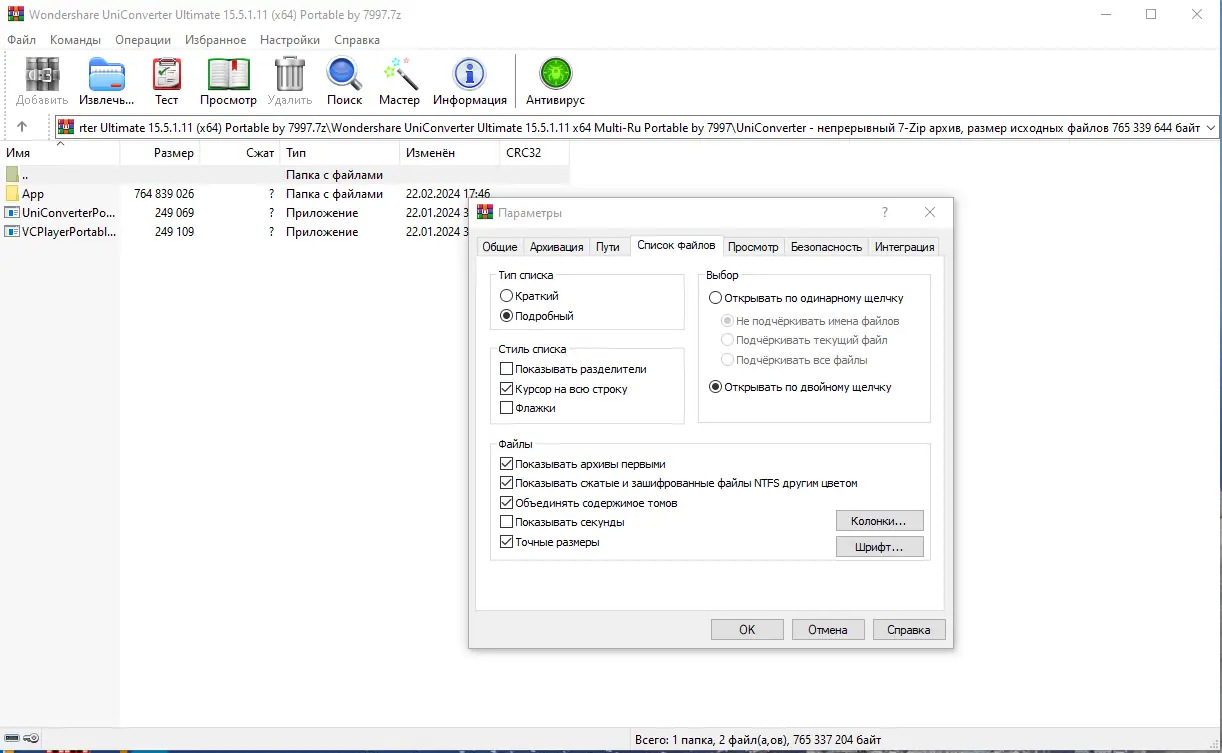Screen dimensions: 1222x753
Task: Select Открывать по двойному щелчку
Action: tap(715, 387)
